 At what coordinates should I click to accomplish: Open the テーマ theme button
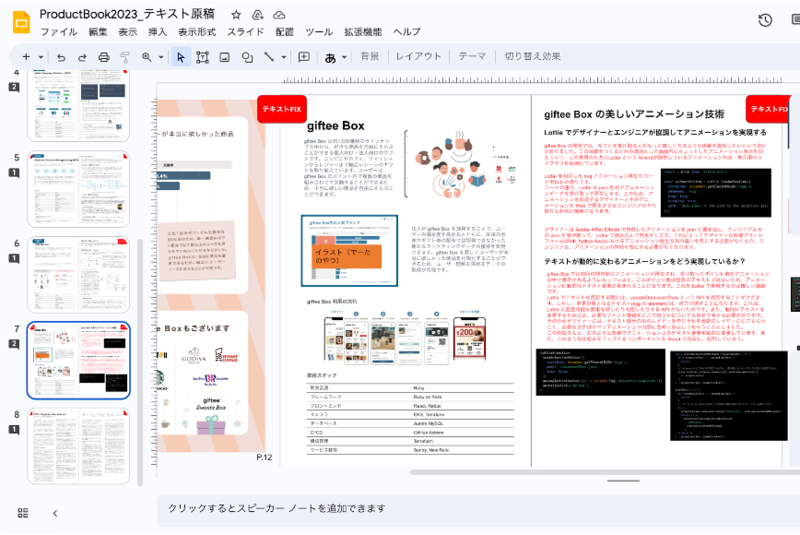point(471,57)
